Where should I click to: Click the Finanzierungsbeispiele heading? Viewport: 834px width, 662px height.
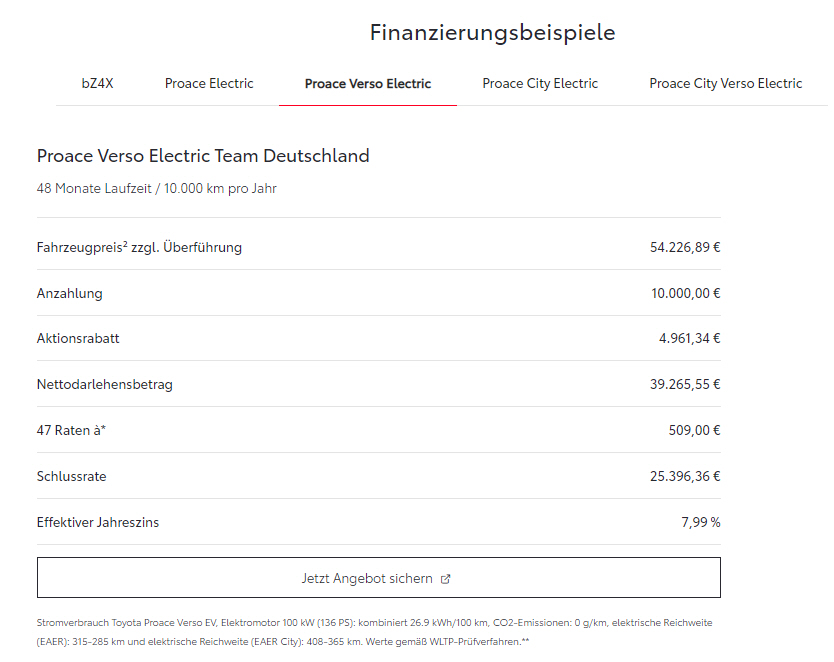tap(492, 33)
